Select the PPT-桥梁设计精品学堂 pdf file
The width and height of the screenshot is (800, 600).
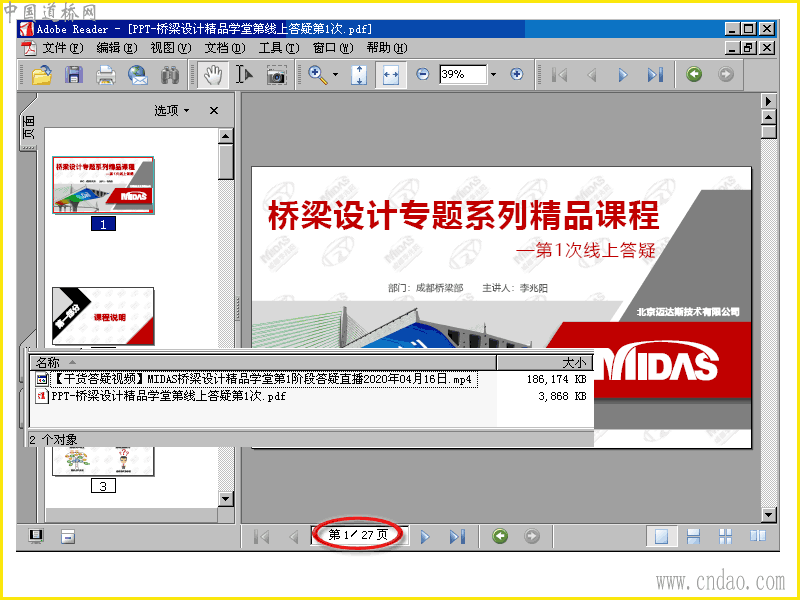[168, 396]
